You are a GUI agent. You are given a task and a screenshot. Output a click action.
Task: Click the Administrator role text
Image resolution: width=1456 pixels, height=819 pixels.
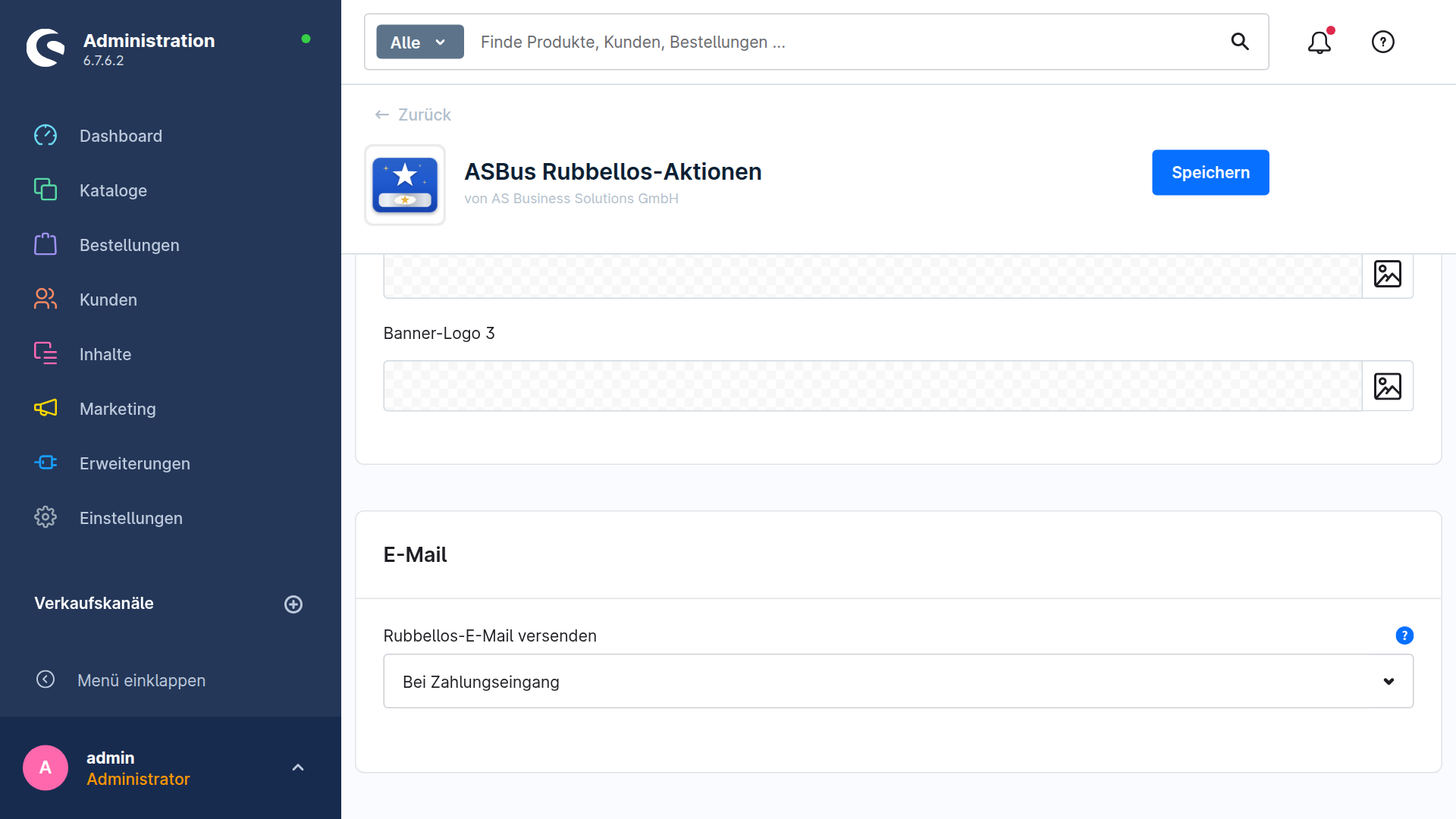[138, 779]
